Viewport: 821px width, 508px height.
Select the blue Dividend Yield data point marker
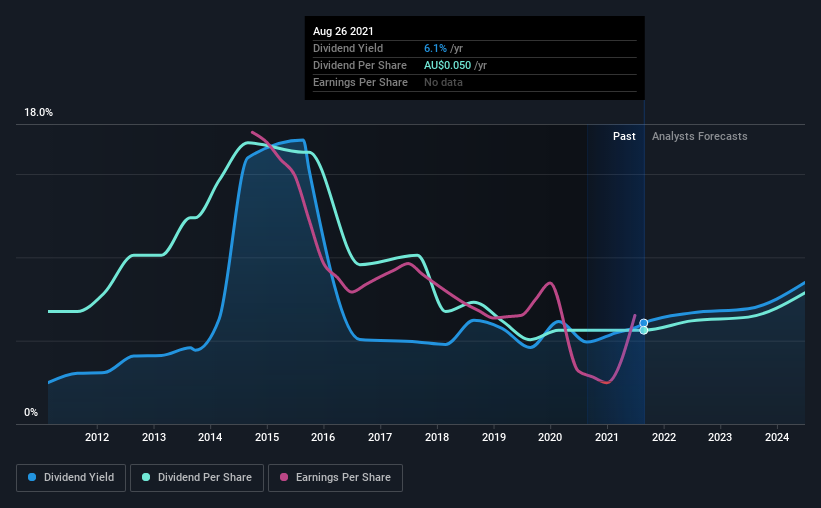644,323
